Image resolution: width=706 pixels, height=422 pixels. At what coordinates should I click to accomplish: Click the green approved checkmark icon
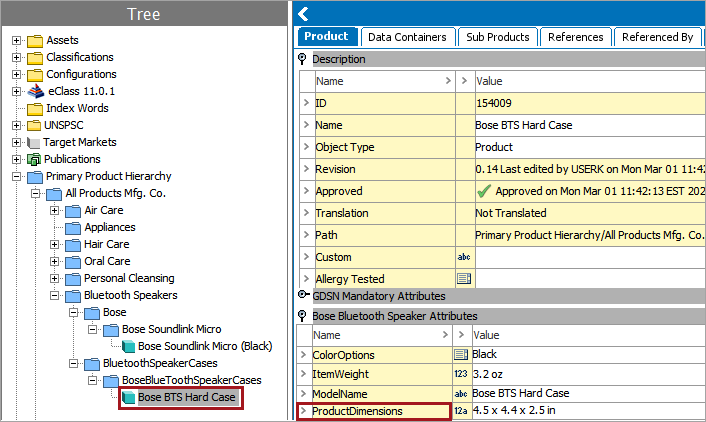click(x=484, y=191)
